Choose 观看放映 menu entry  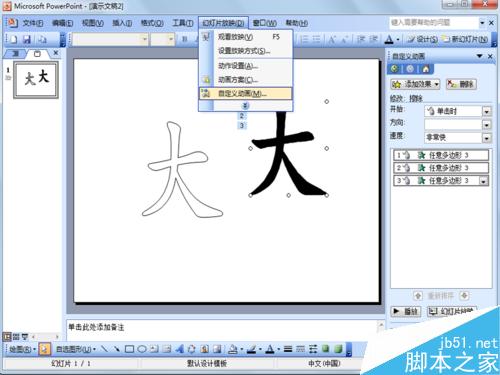click(246, 37)
